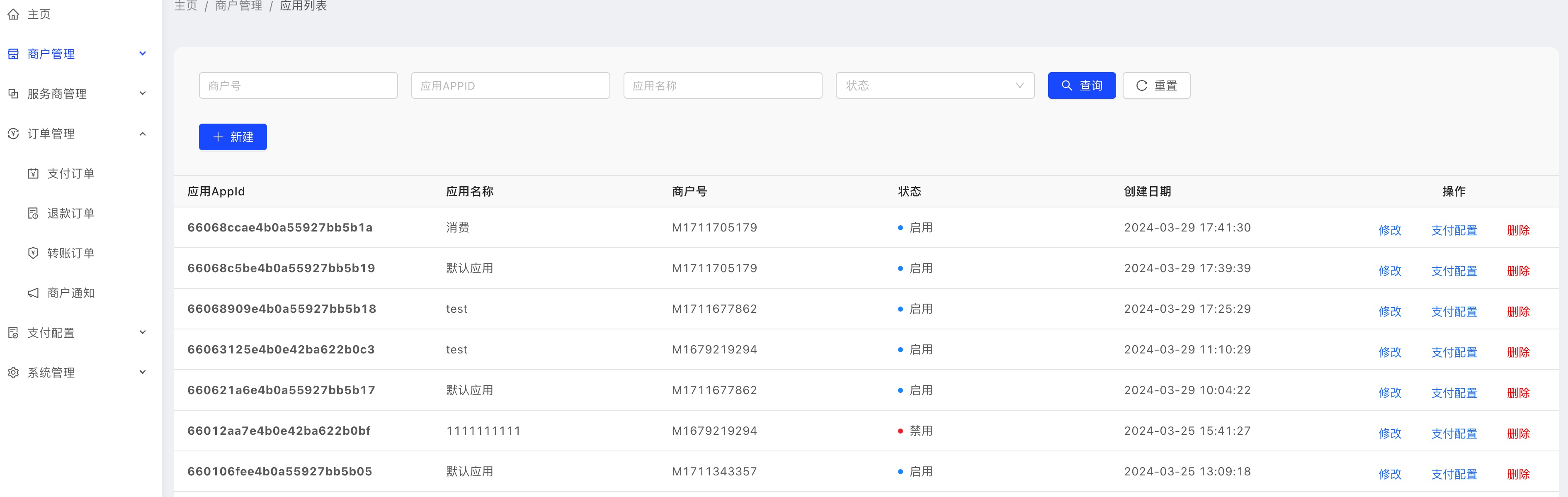Click 支付配置 for app 66063125e4b0e42ba622b0c3
The image size is (1568, 497).
(x=1454, y=352)
